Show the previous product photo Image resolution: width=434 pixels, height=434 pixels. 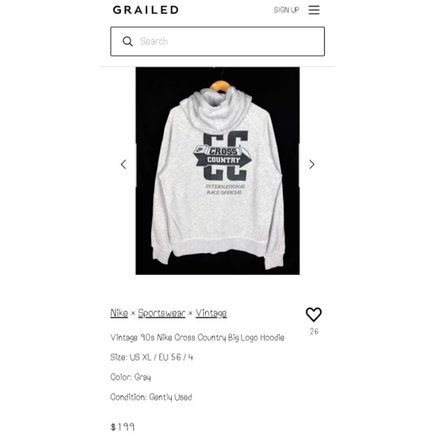click(123, 164)
